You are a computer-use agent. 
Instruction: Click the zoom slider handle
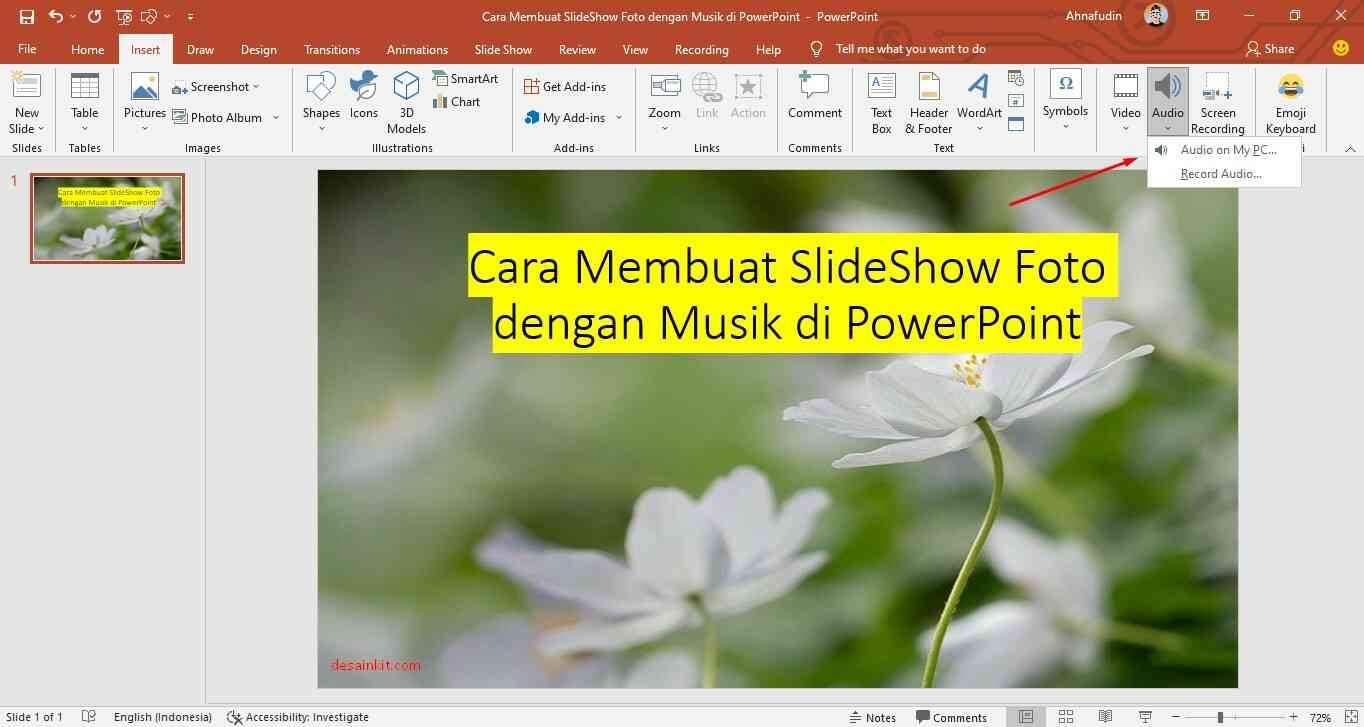[x=1220, y=717]
